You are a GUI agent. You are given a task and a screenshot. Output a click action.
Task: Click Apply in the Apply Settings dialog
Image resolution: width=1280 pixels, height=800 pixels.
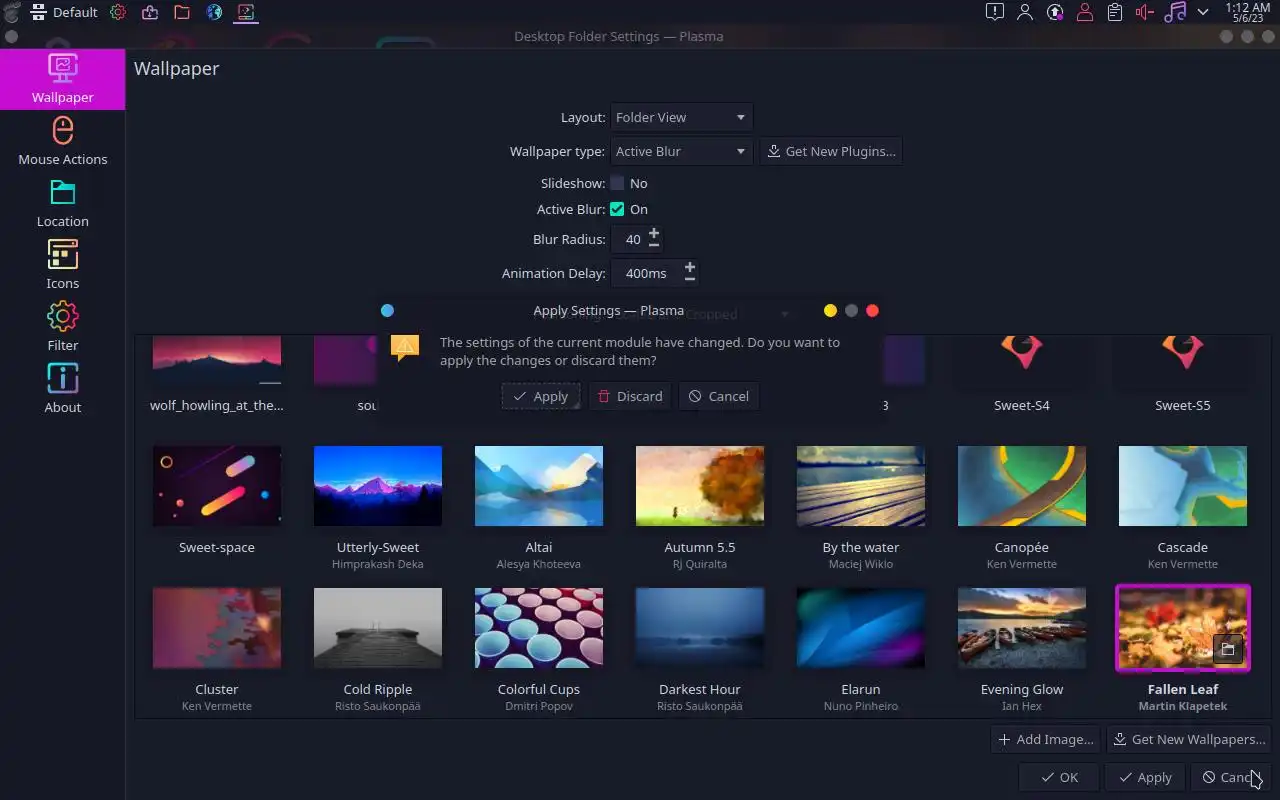(541, 396)
